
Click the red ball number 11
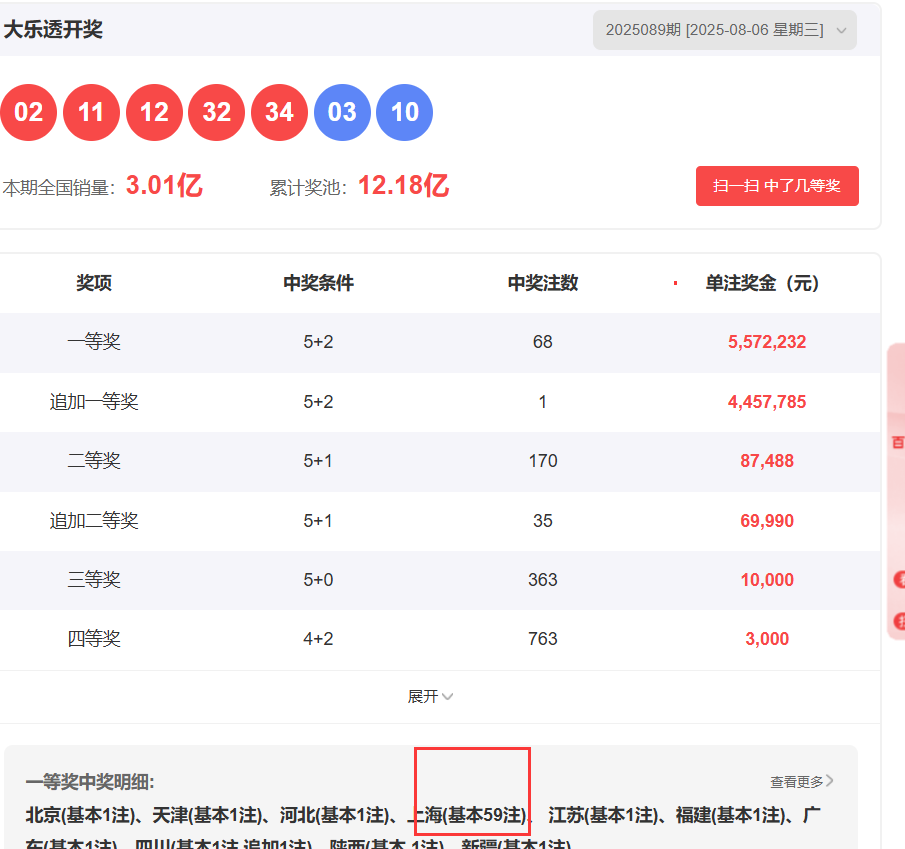click(x=91, y=112)
